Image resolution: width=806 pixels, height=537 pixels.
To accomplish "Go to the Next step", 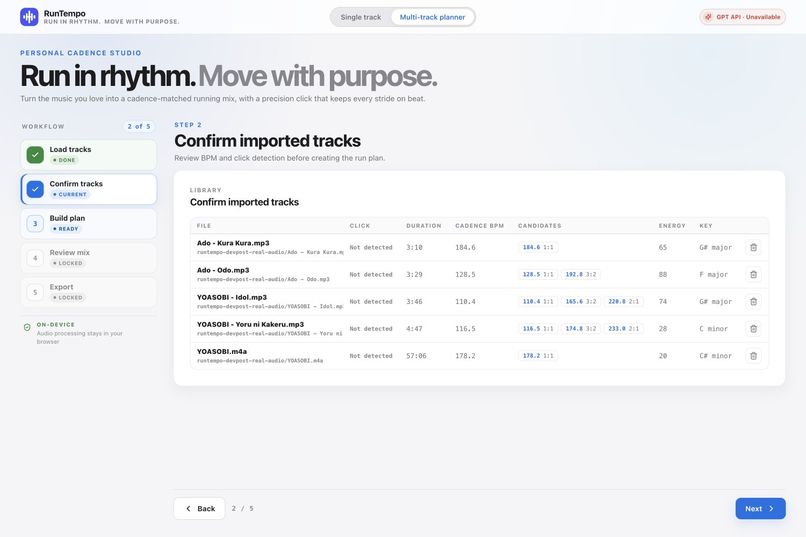I will [x=760, y=508].
